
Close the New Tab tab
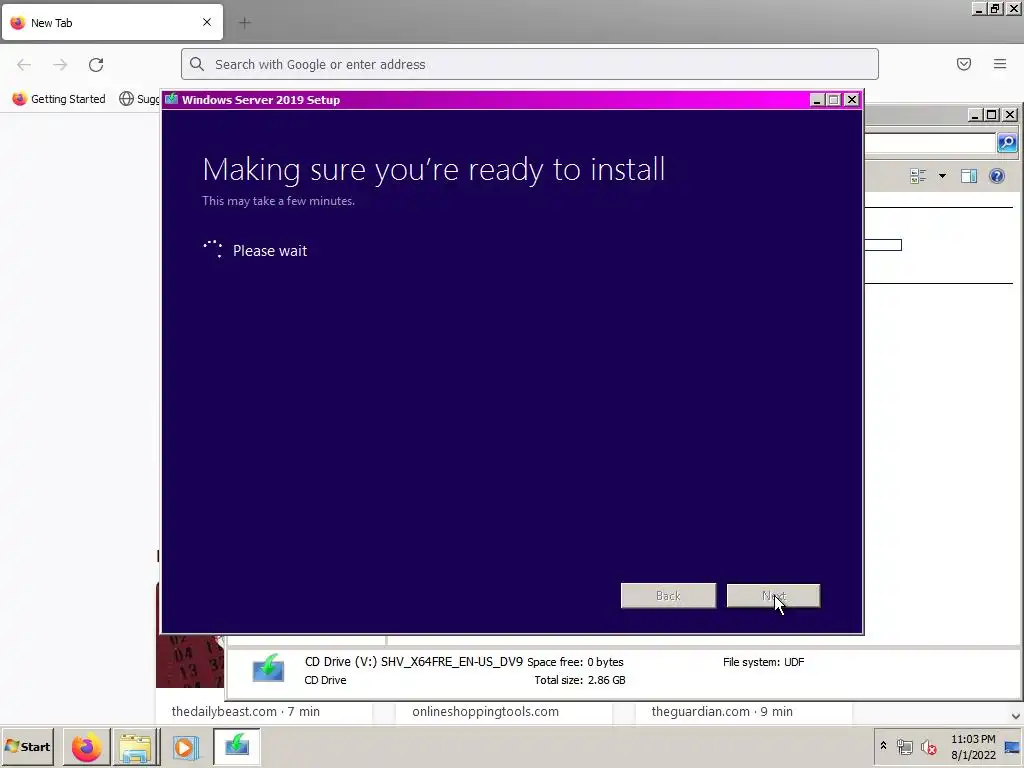pos(207,22)
